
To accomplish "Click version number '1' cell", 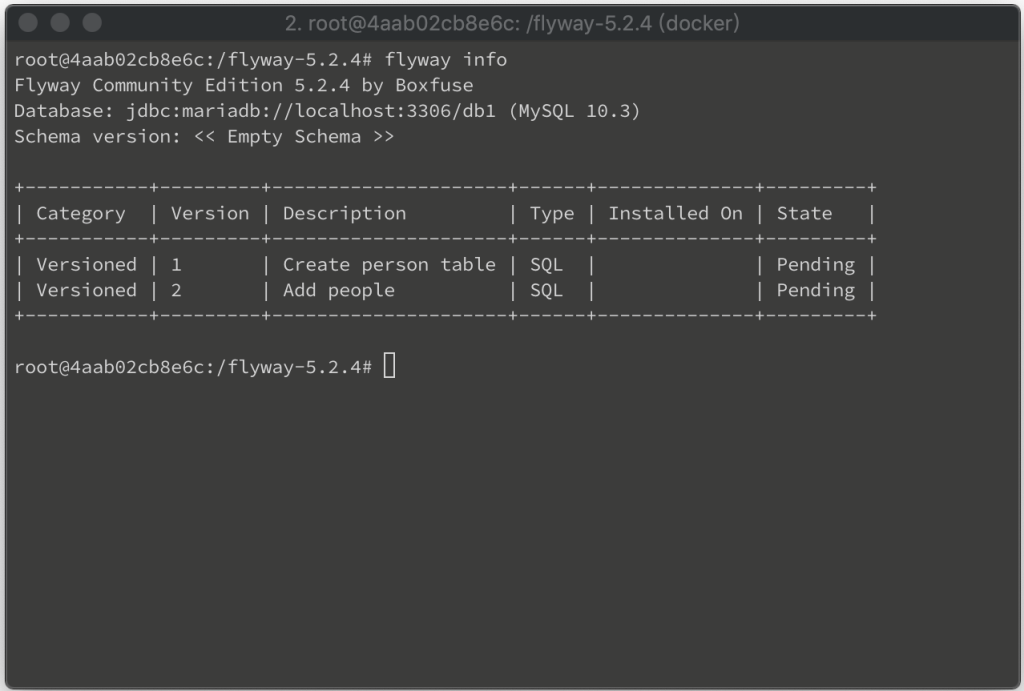I will point(176,265).
